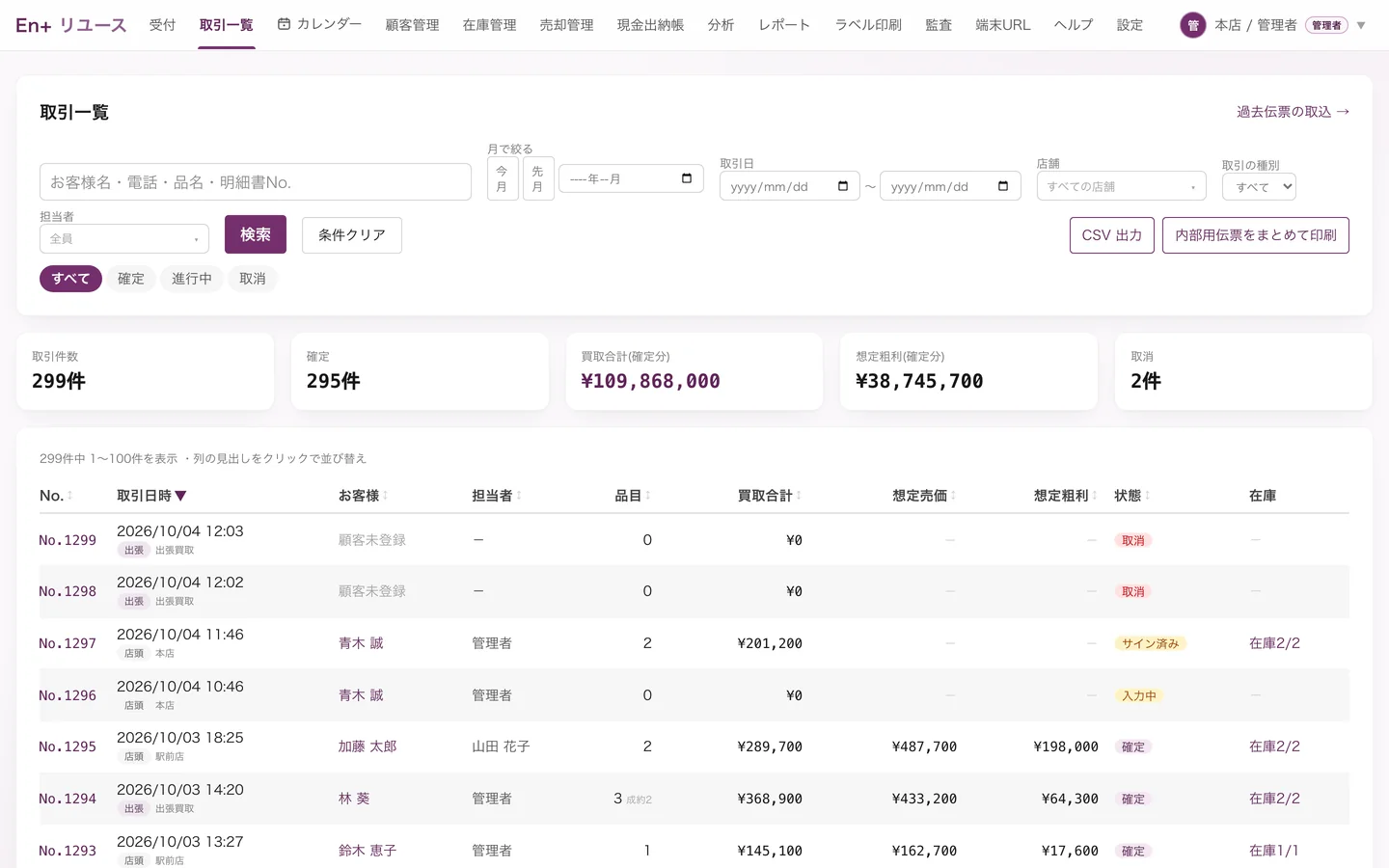Click the customer search input field

[x=256, y=182]
